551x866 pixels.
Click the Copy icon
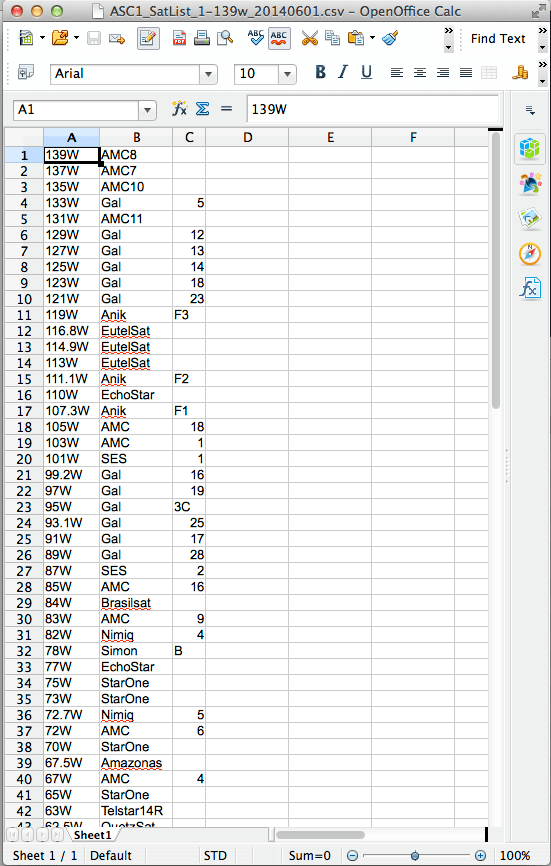point(332,38)
